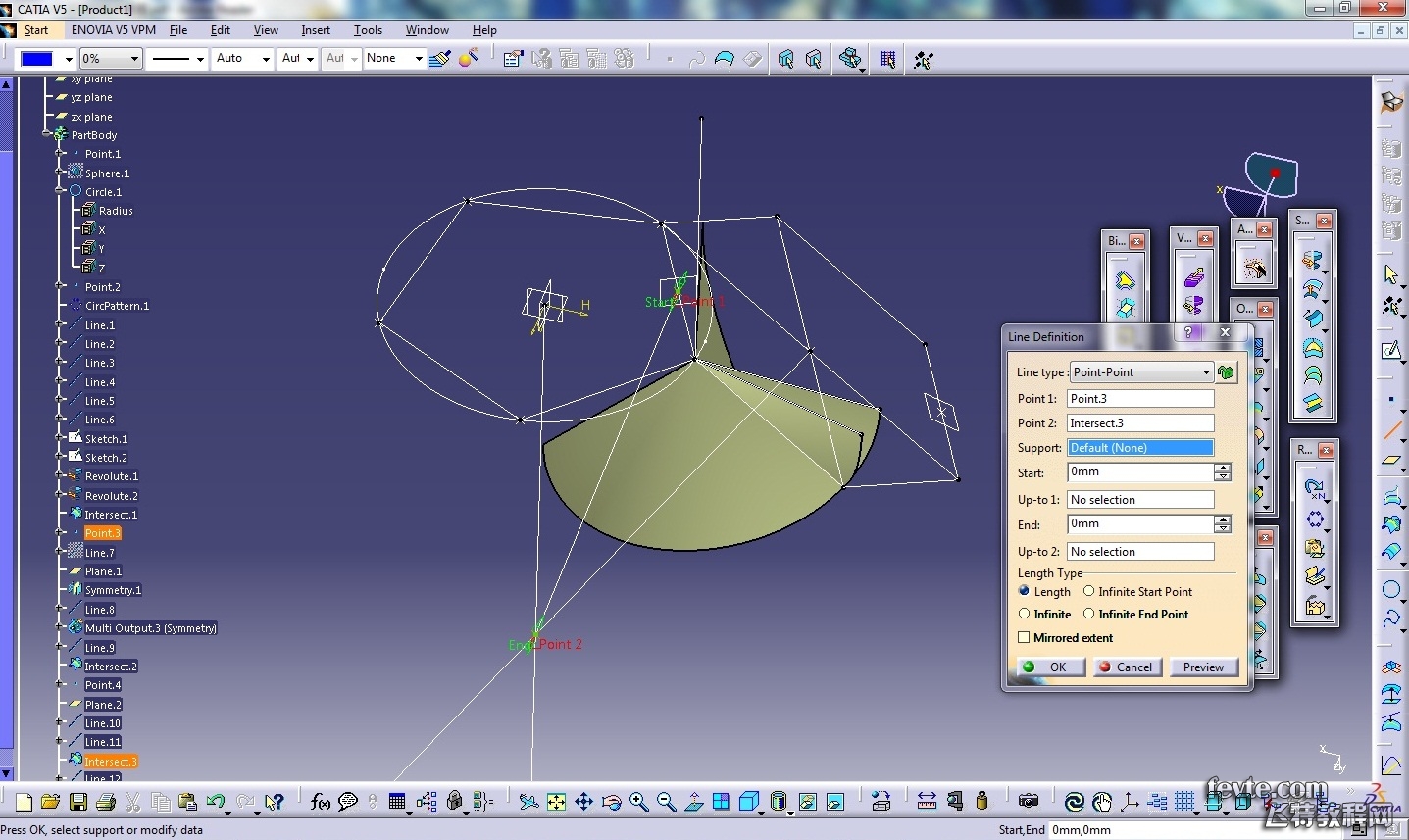Open the None layer dropdown

click(394, 59)
